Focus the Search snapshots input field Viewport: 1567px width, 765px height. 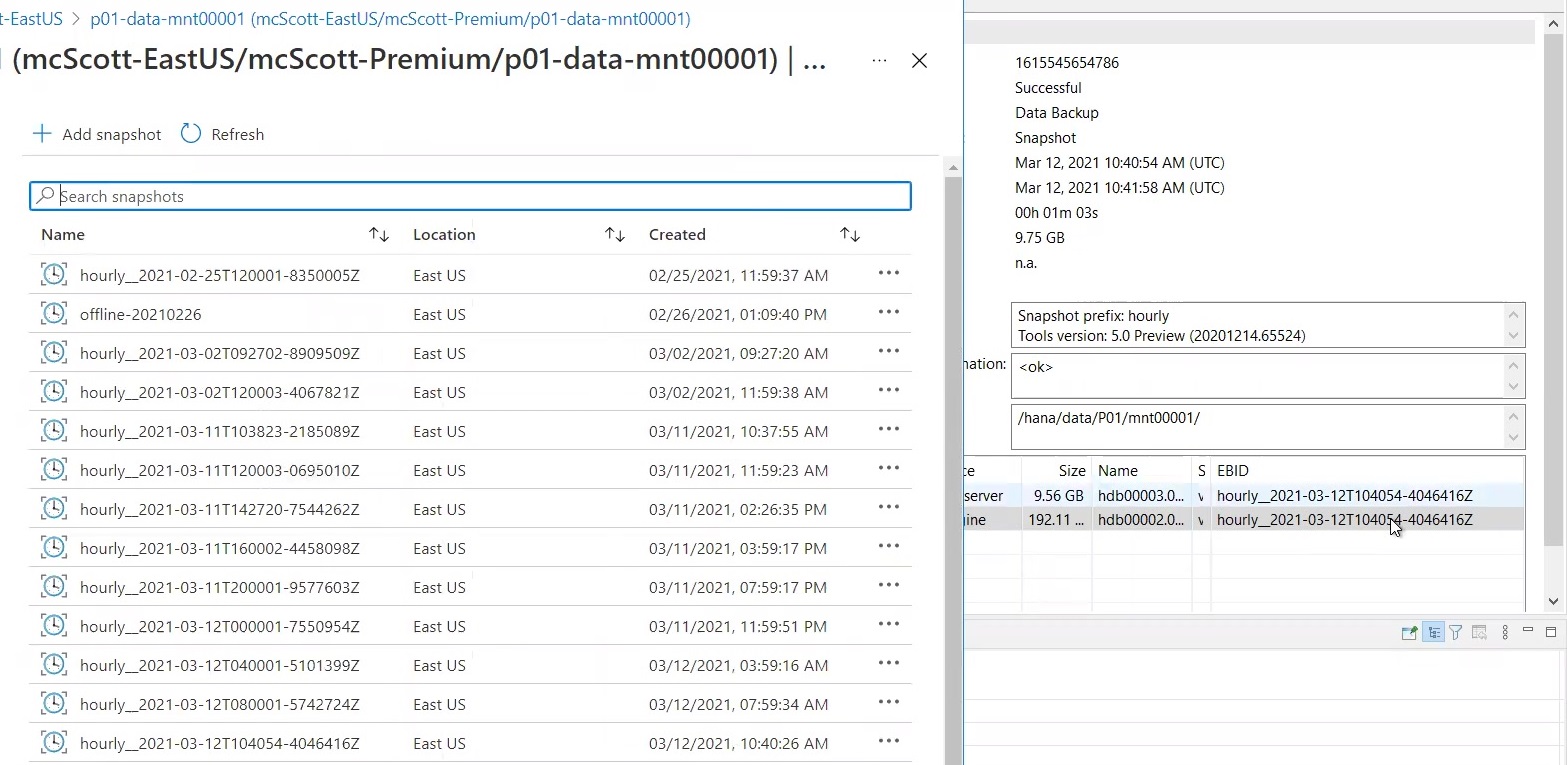click(x=480, y=196)
